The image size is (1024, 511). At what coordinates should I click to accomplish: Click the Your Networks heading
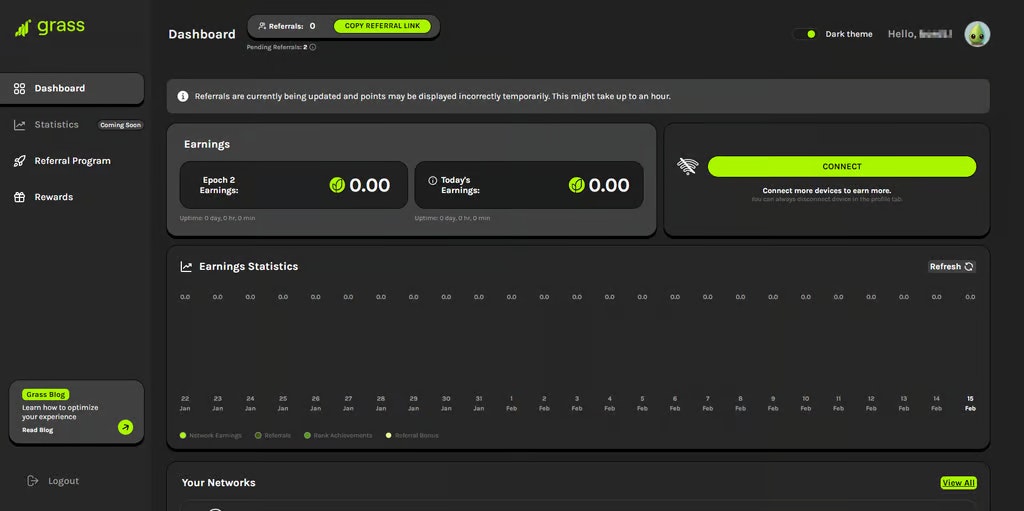pyautogui.click(x=218, y=483)
